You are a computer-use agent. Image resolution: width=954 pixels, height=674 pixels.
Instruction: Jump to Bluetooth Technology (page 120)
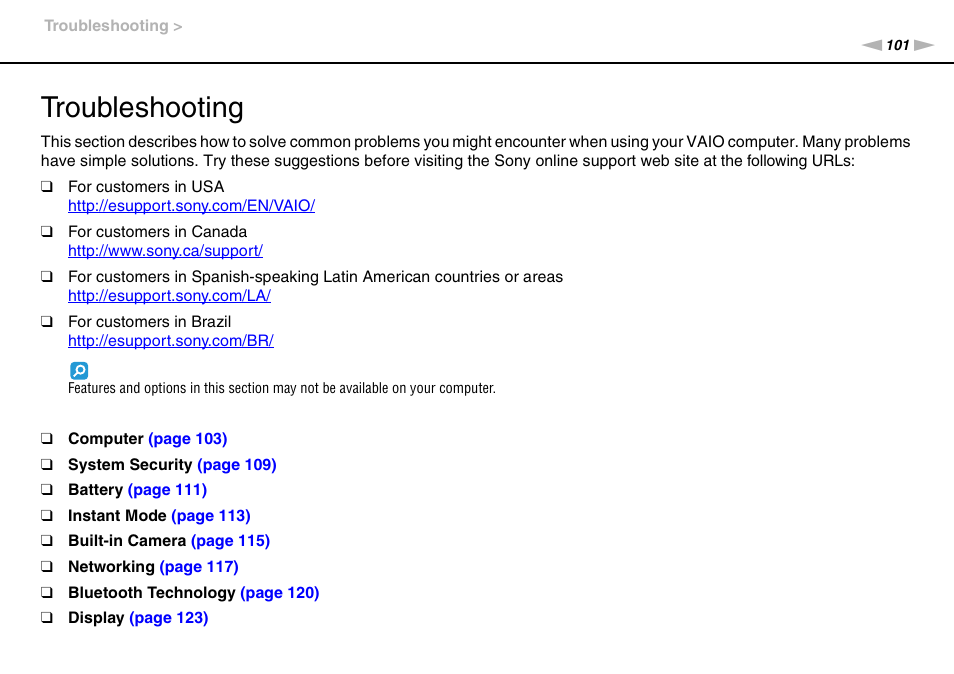point(280,592)
